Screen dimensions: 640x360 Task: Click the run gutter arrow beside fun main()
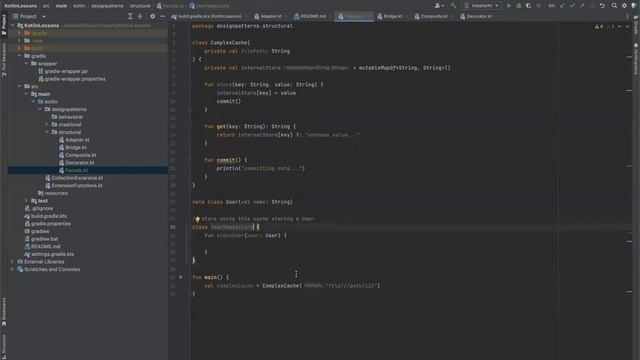click(181, 277)
